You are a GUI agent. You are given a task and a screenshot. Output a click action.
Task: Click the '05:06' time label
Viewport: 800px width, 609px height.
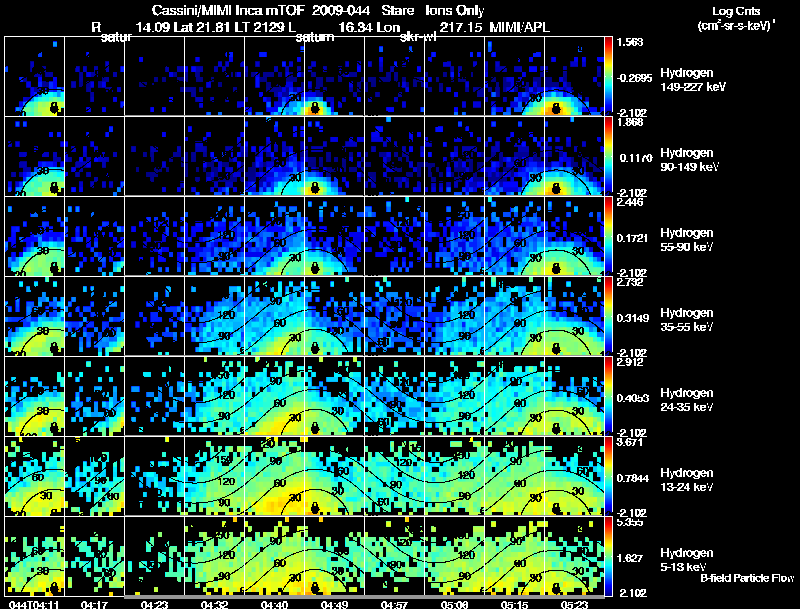pyautogui.click(x=455, y=604)
